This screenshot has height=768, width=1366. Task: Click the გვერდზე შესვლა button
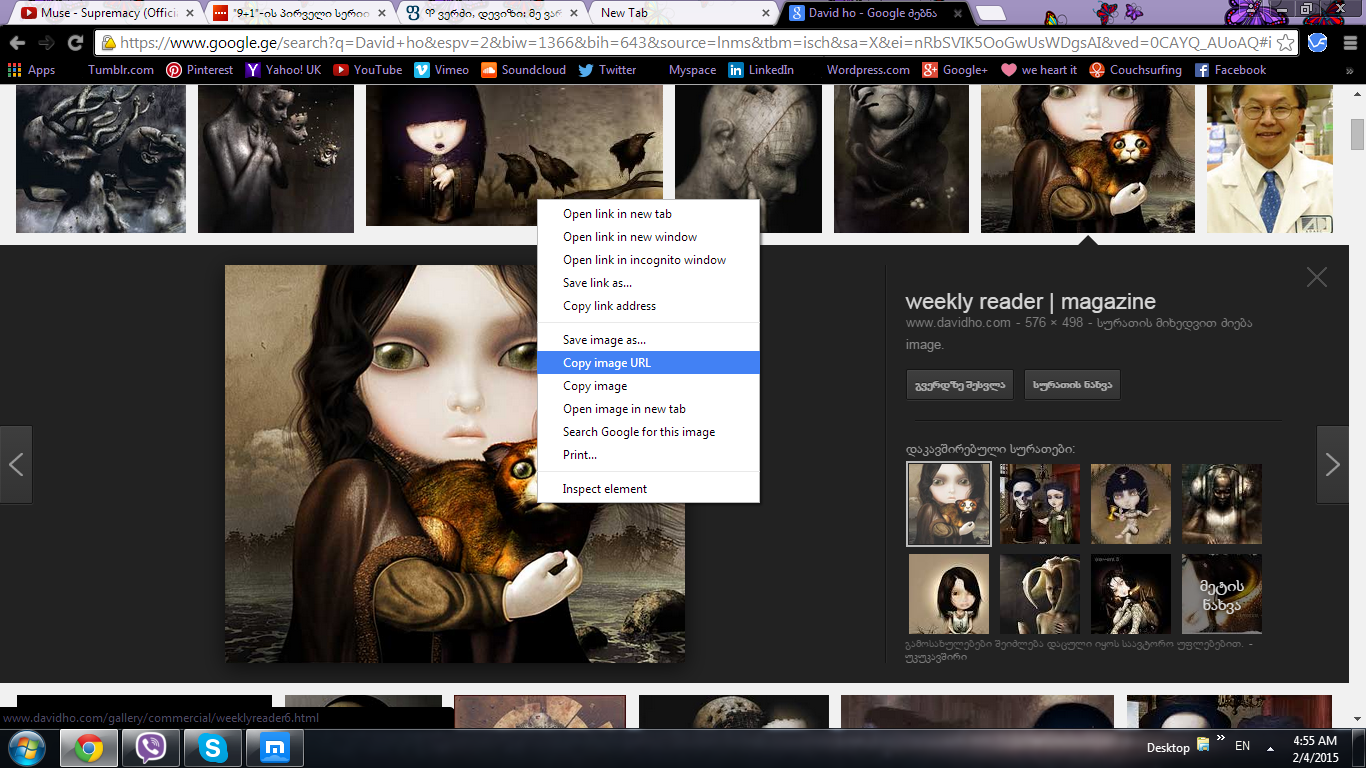[960, 385]
